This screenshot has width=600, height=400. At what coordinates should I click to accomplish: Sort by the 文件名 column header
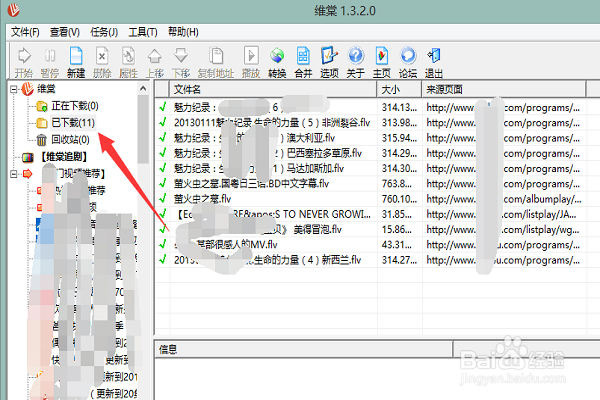[x=273, y=90]
